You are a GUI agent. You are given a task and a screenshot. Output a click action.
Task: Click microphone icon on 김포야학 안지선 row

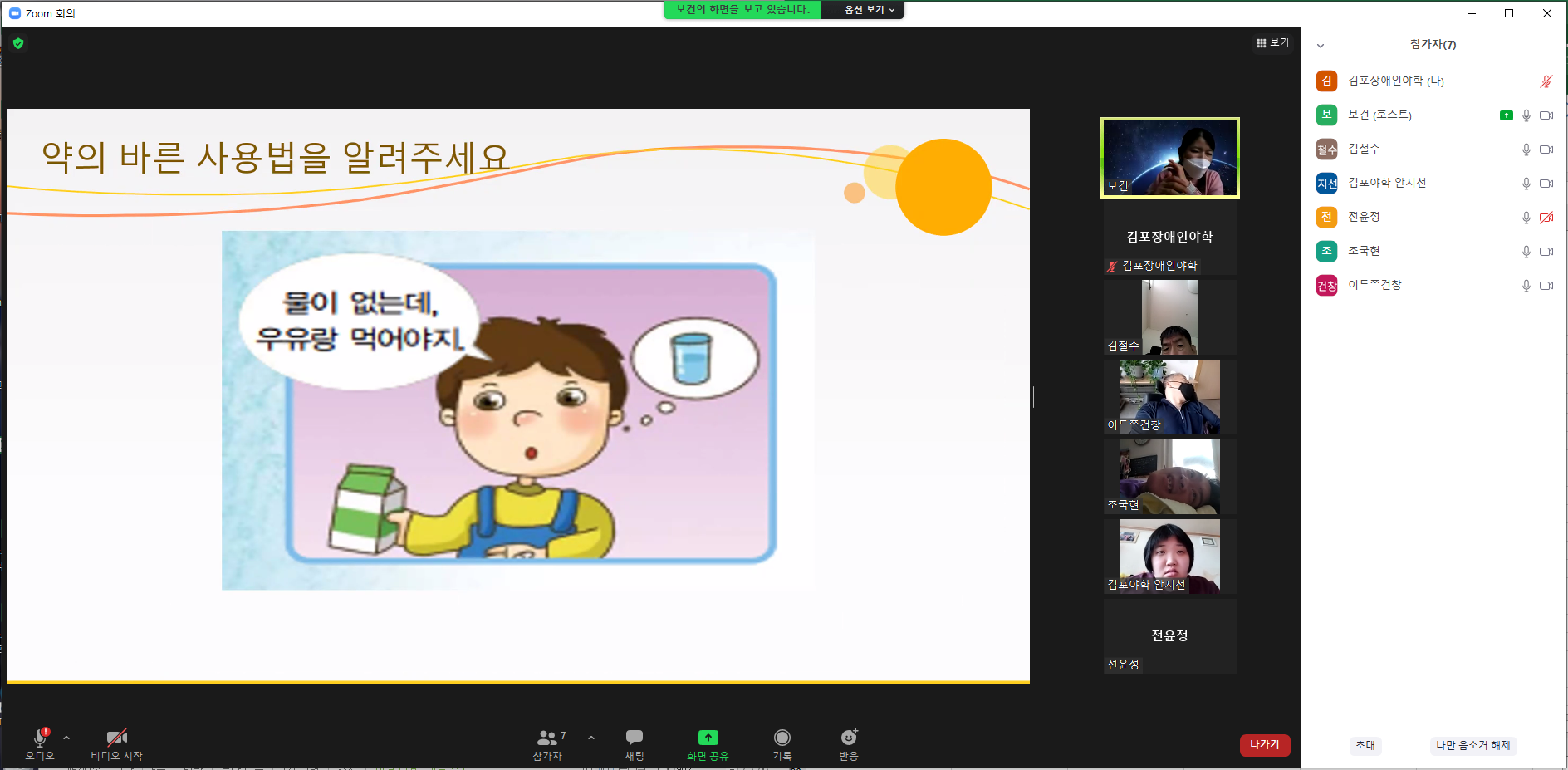[1526, 184]
